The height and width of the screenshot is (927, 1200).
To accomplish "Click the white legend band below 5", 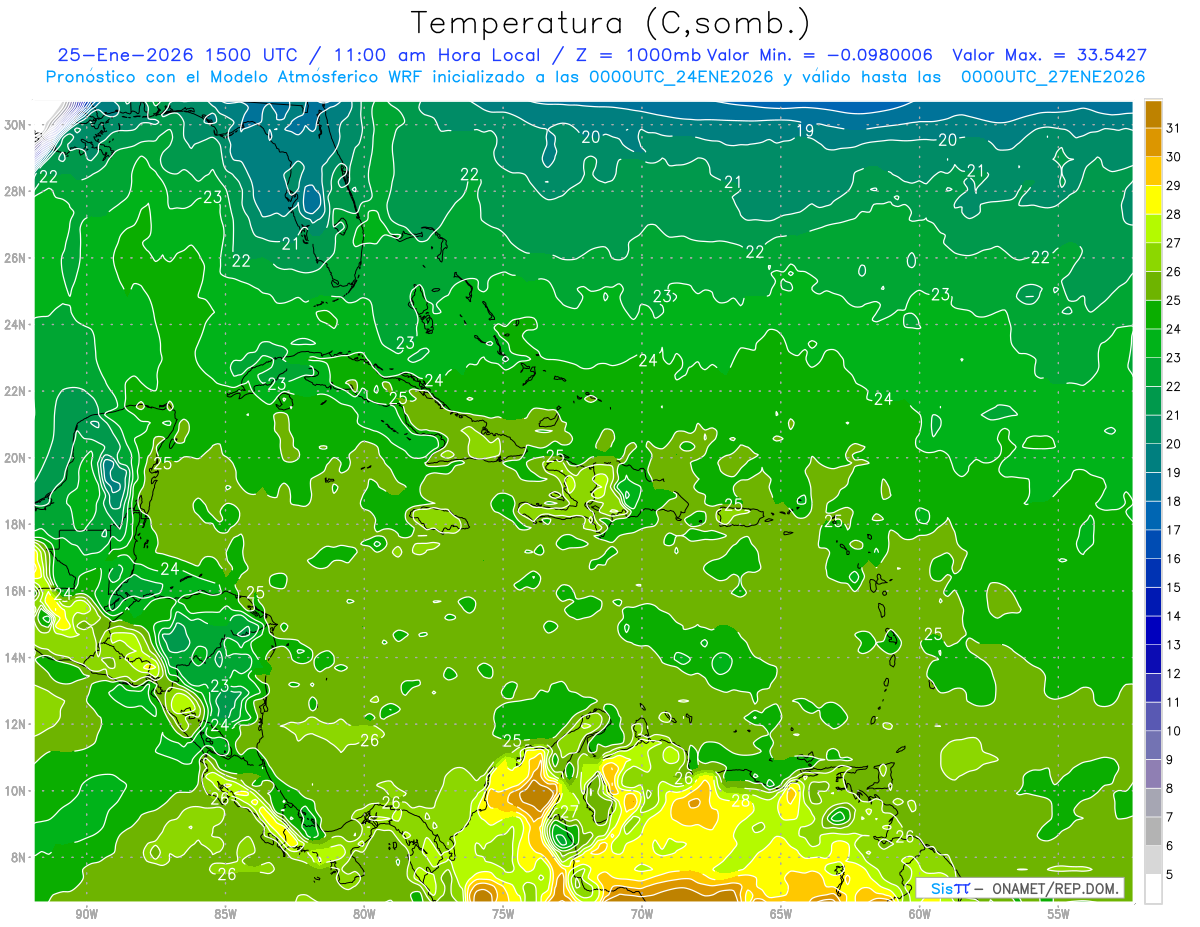I will [x=1153, y=889].
